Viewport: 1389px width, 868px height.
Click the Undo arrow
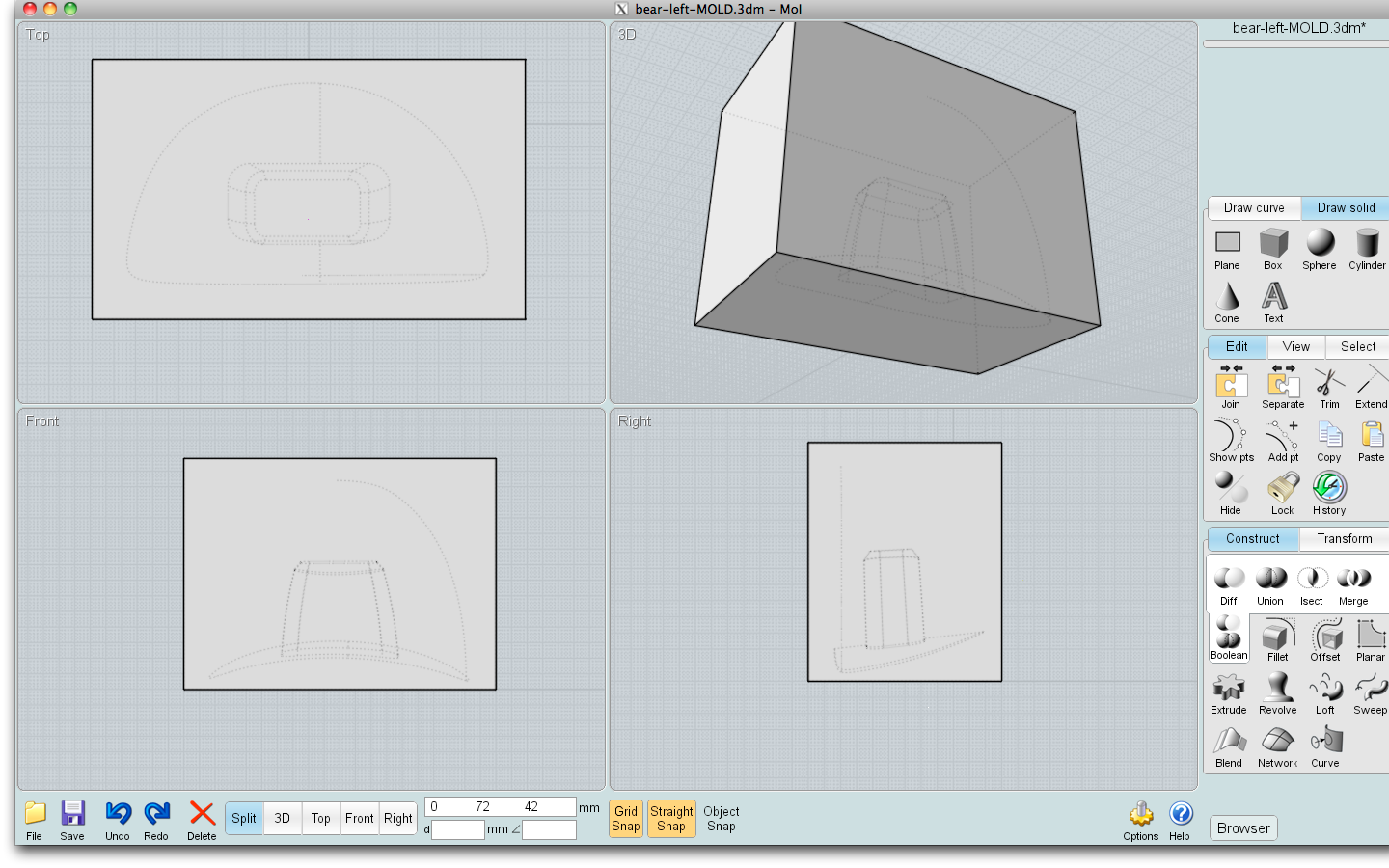[118, 821]
